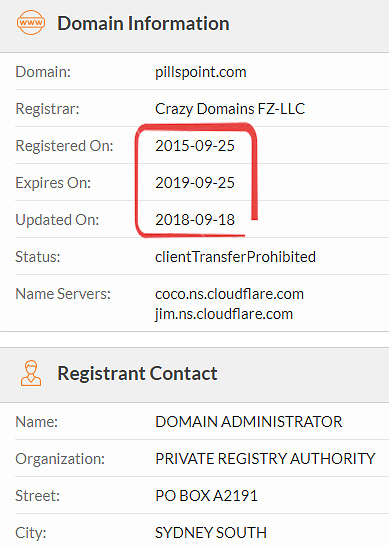Screen dimensions: 389x548
Task: Click the SYDNEY SOUTH city value
Action: [211, 533]
